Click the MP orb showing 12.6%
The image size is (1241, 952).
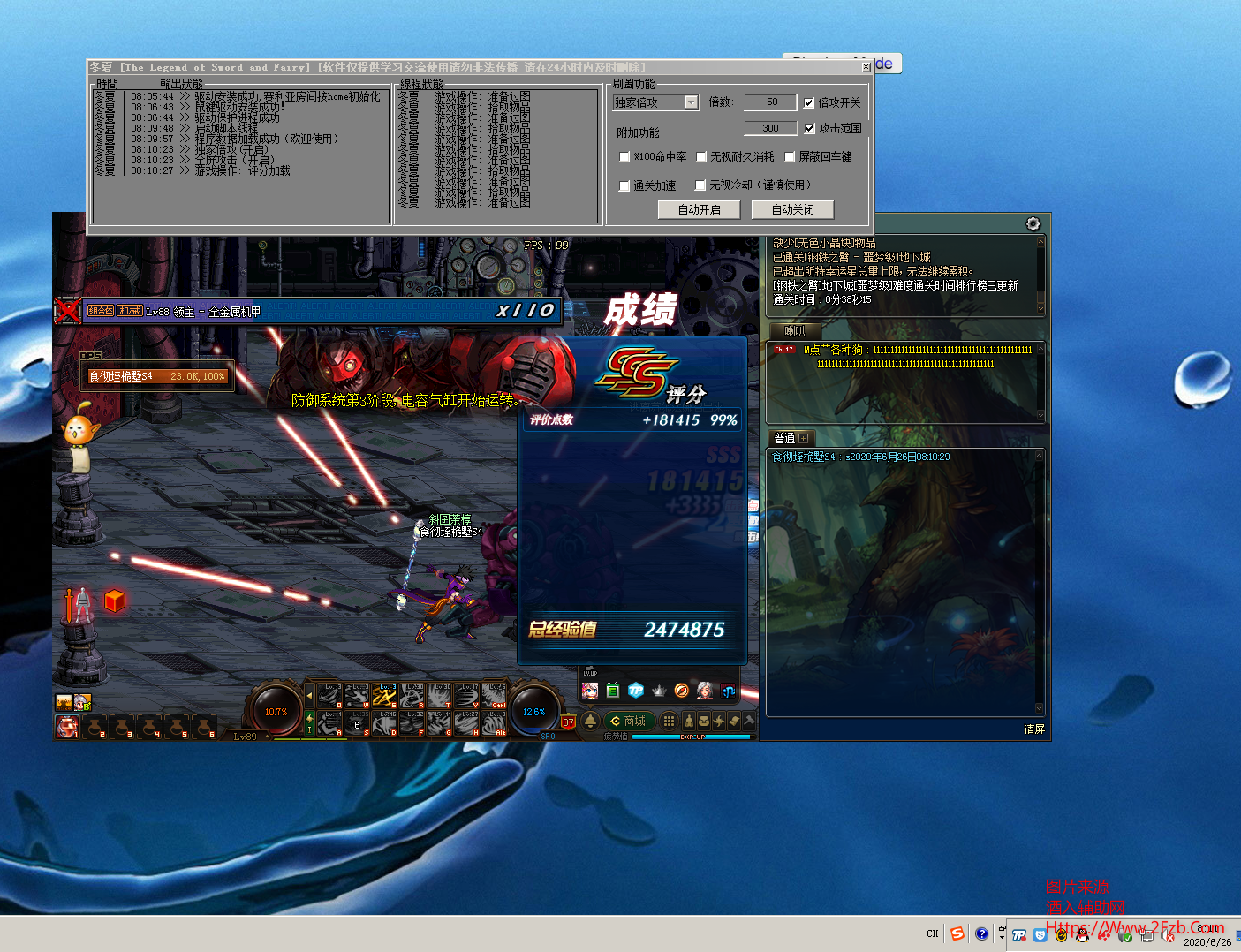(534, 711)
